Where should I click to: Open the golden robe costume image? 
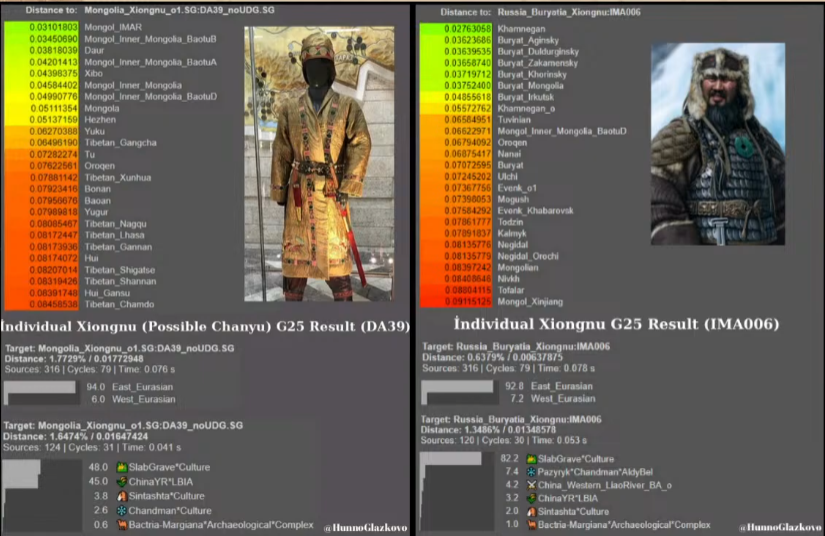[x=318, y=165]
